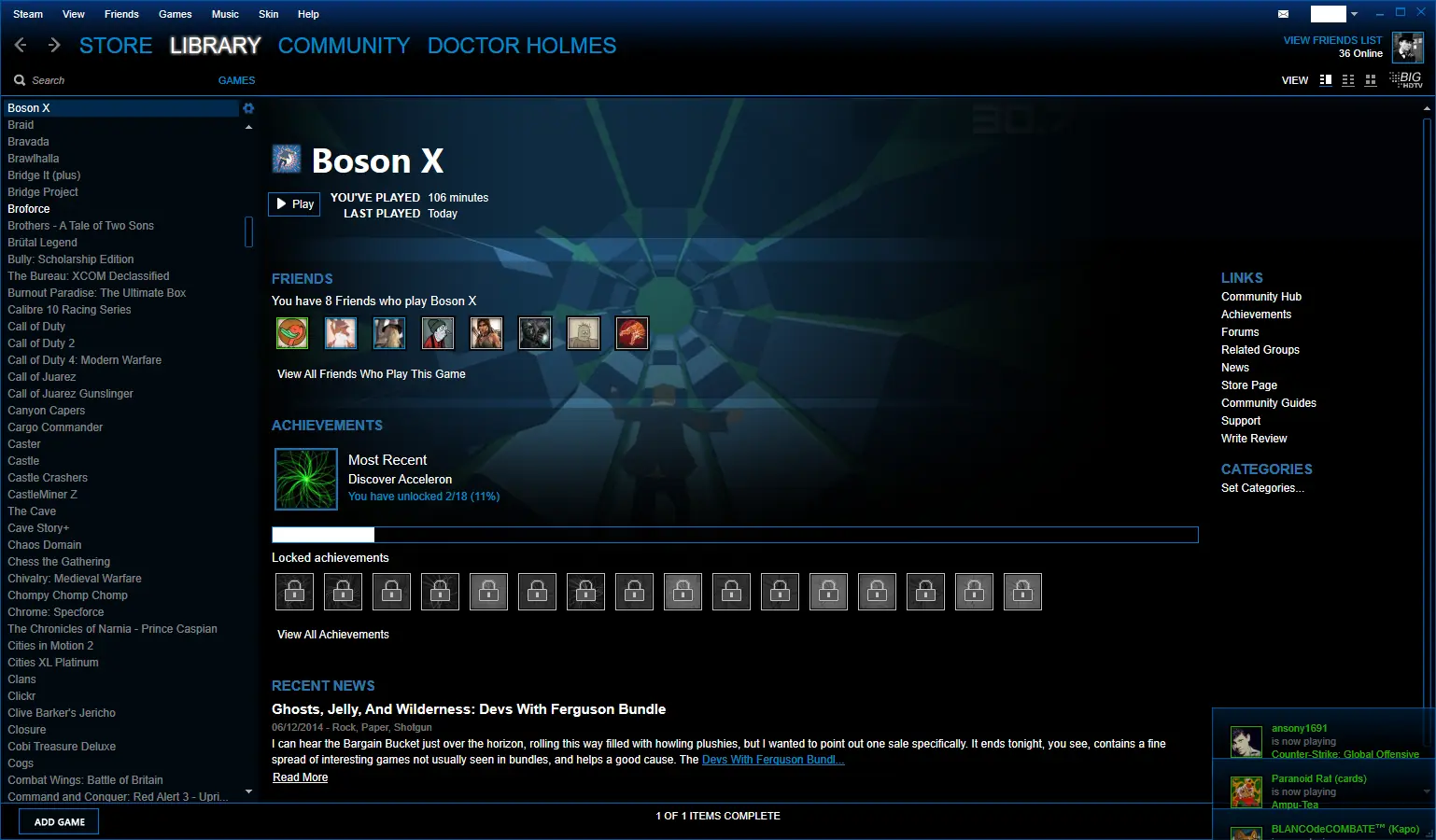Switch to grid view mode
Image resolution: width=1436 pixels, height=840 pixels.
(x=1371, y=80)
